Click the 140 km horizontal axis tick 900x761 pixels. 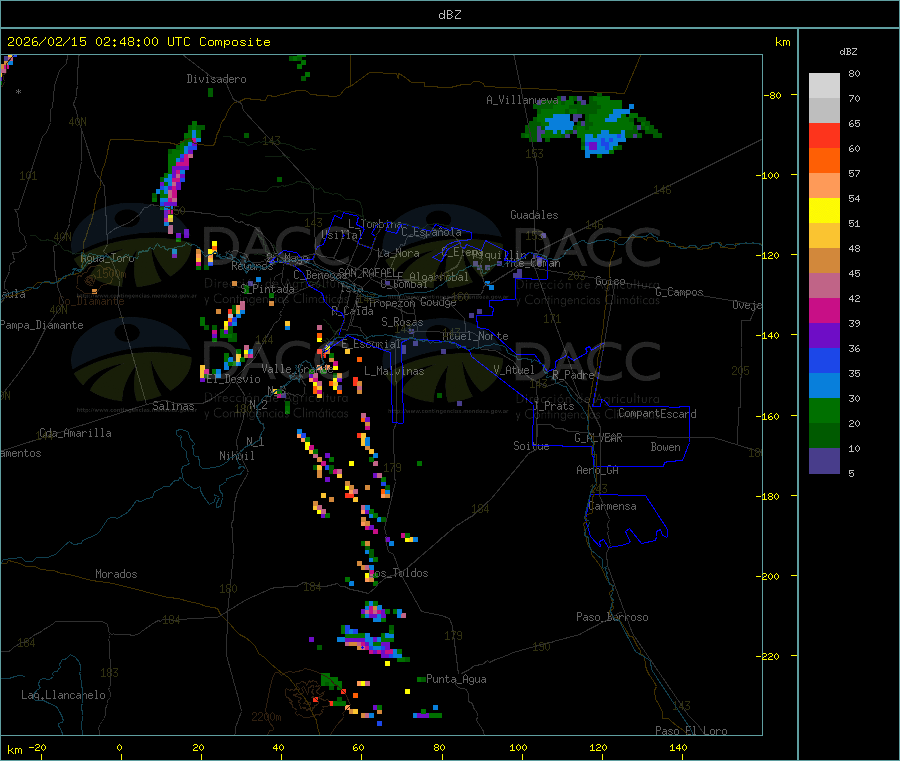coord(678,748)
